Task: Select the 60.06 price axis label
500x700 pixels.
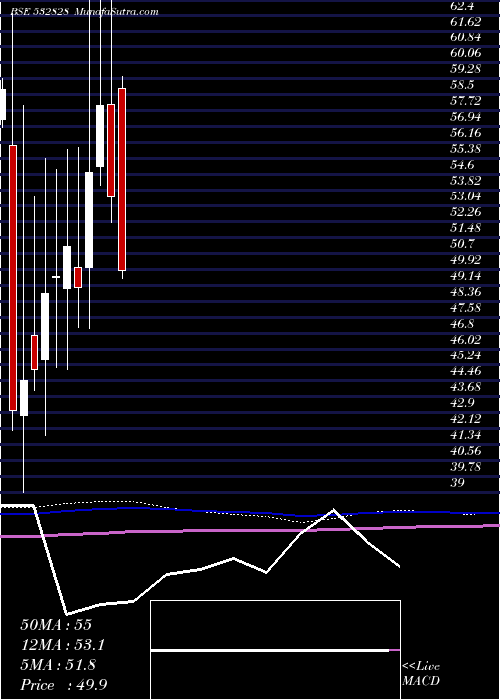Action: click(x=465, y=53)
